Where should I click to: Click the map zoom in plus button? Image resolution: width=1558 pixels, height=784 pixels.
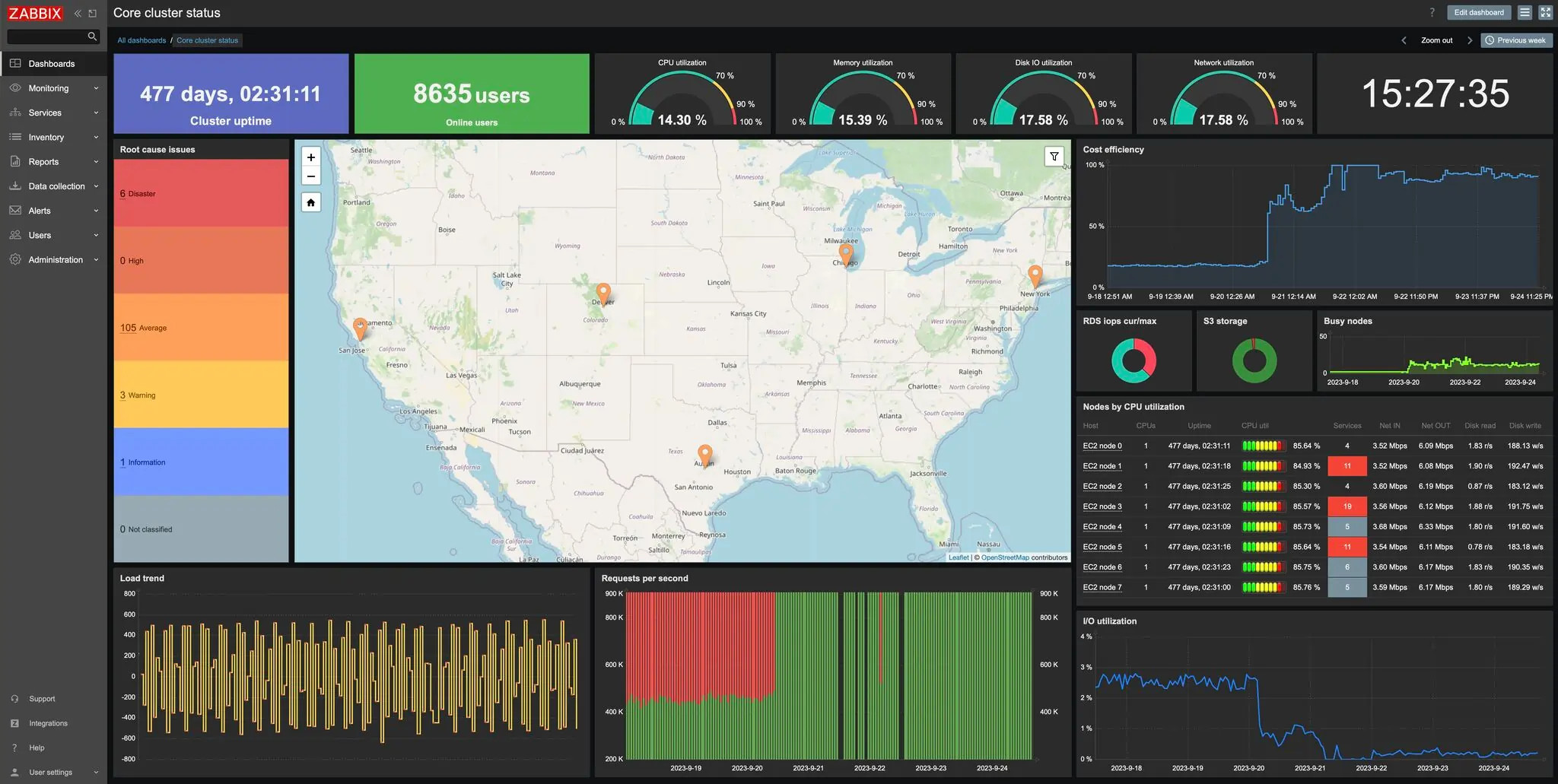(310, 157)
